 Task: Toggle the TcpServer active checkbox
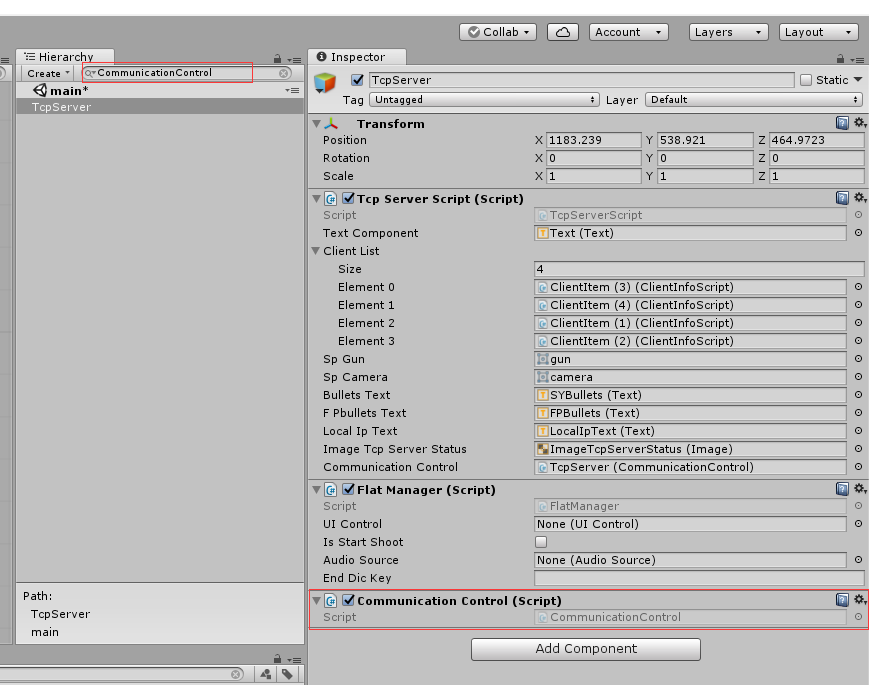pos(357,80)
